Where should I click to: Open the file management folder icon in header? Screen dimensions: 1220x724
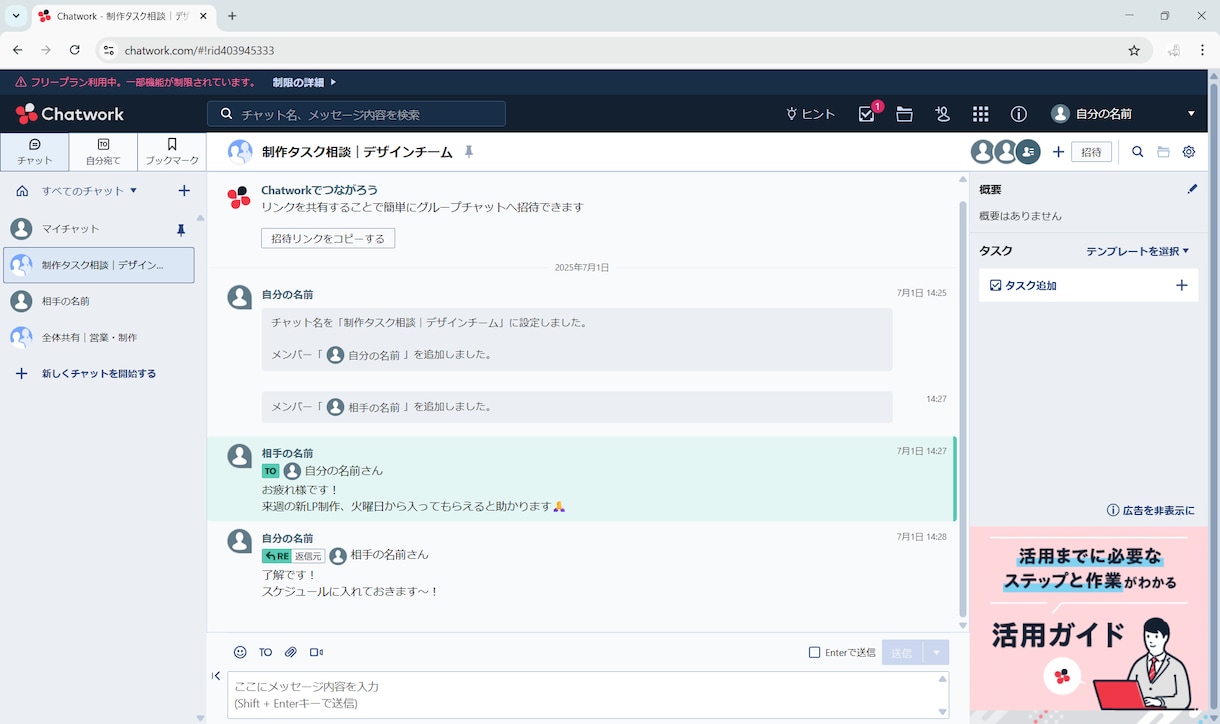click(904, 114)
